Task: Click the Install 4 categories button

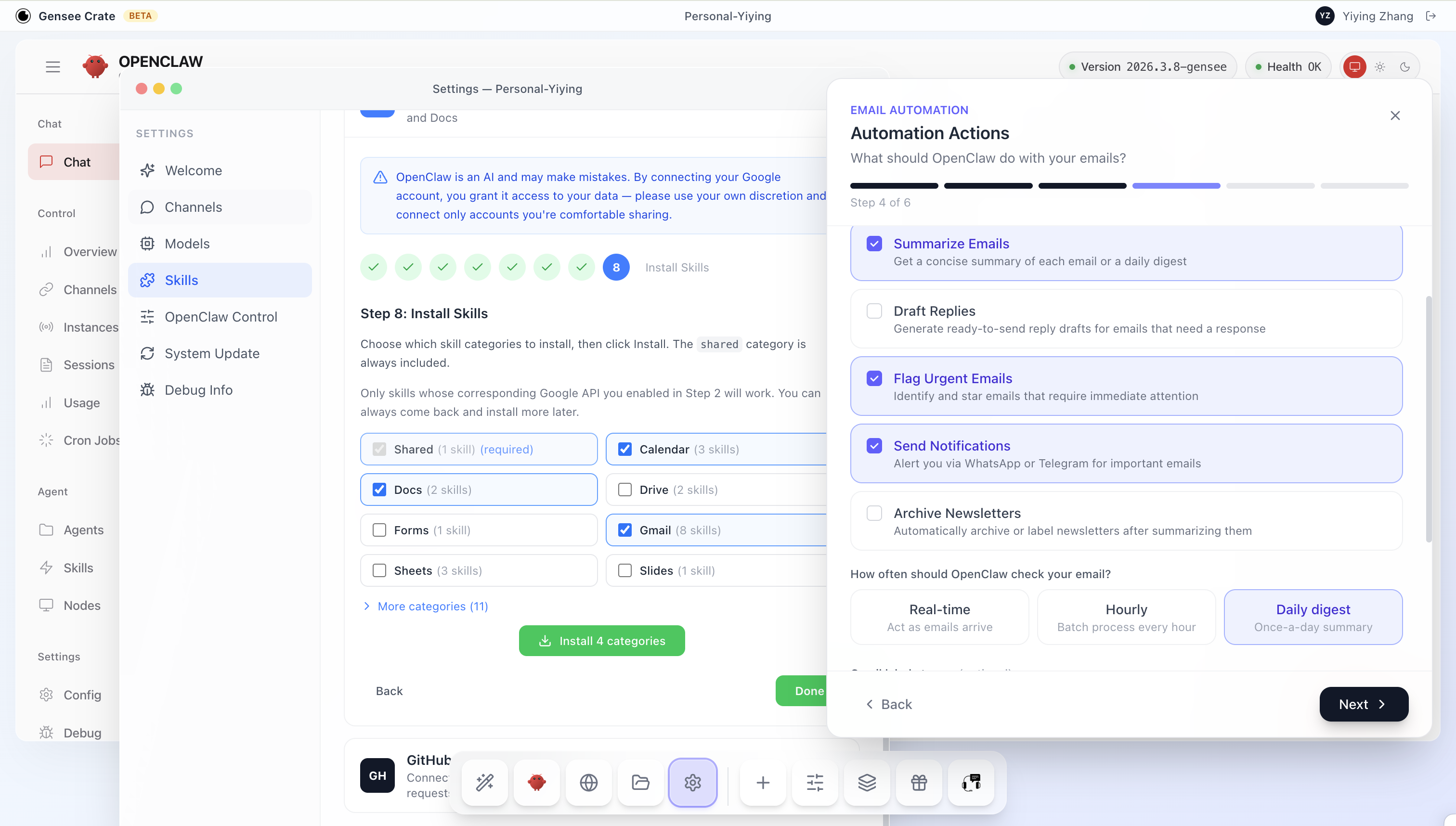Action: click(x=601, y=641)
